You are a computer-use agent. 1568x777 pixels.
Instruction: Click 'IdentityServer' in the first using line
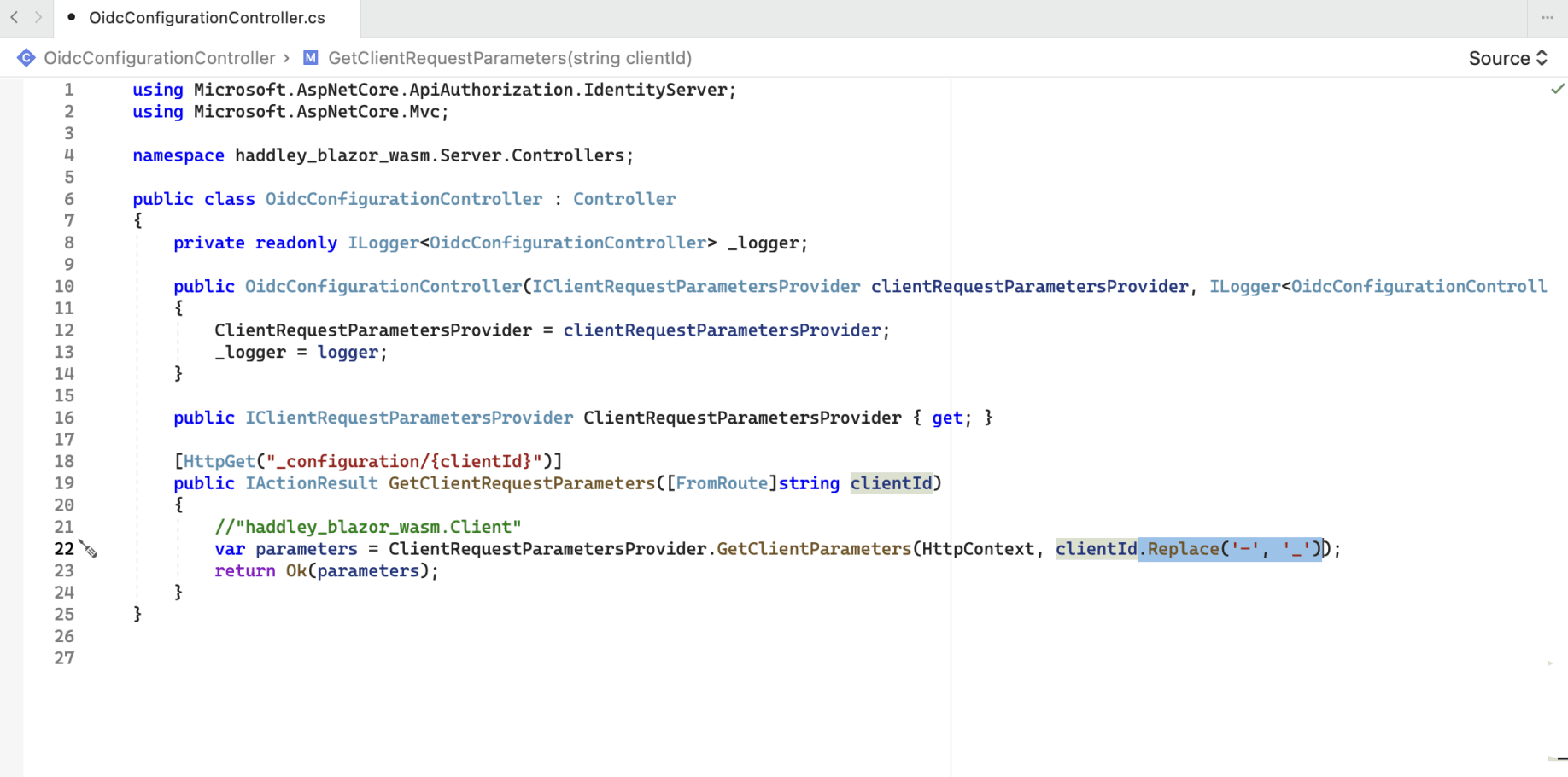[x=655, y=90]
